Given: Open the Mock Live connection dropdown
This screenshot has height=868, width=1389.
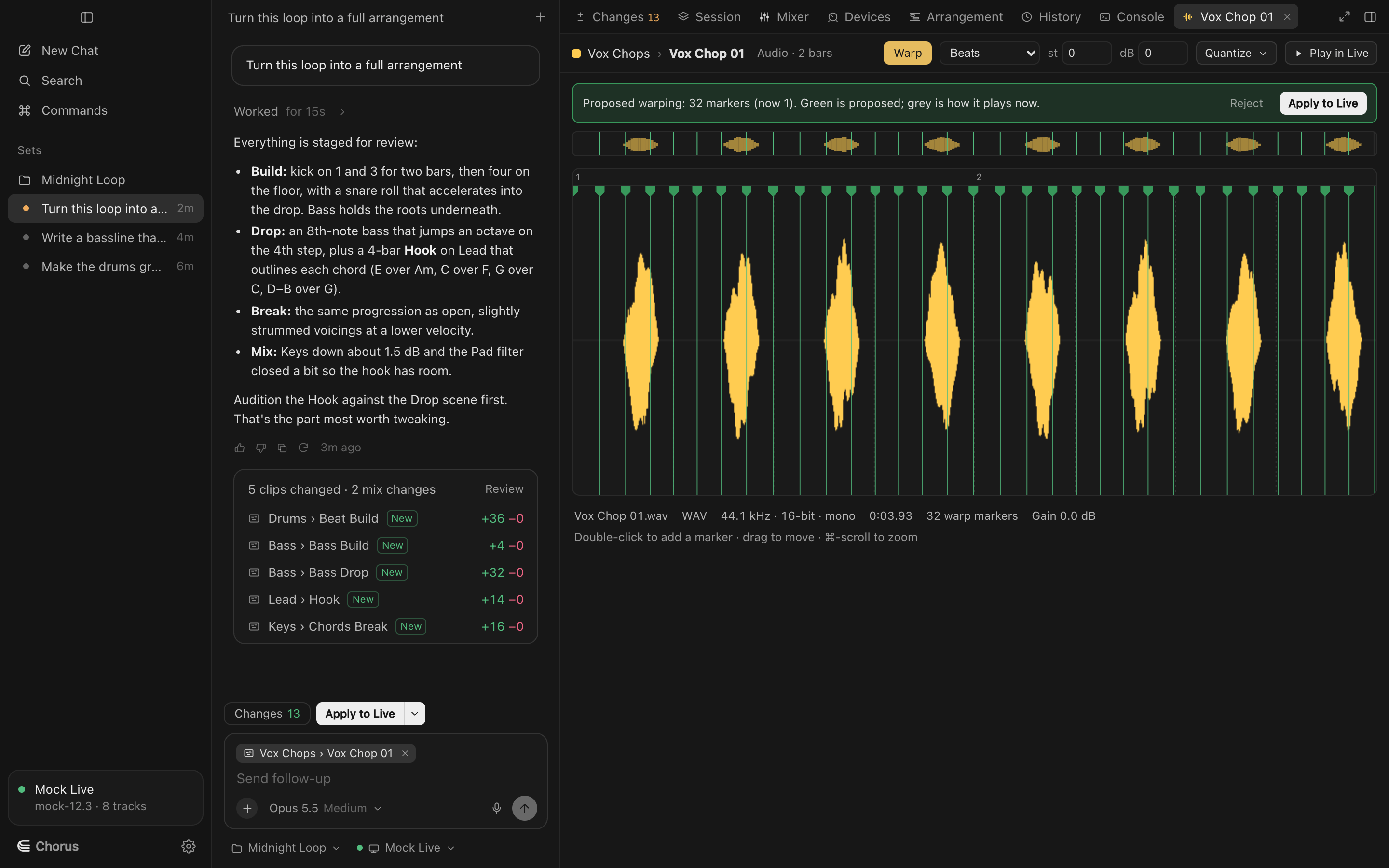Looking at the screenshot, I should (x=406, y=848).
